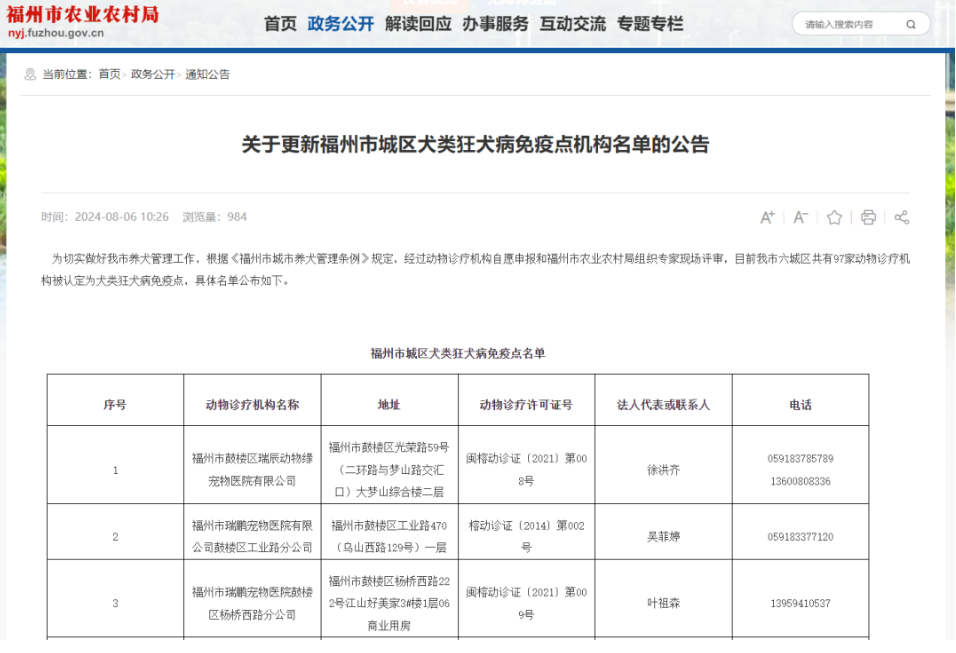Open the share icon options

tap(901, 217)
